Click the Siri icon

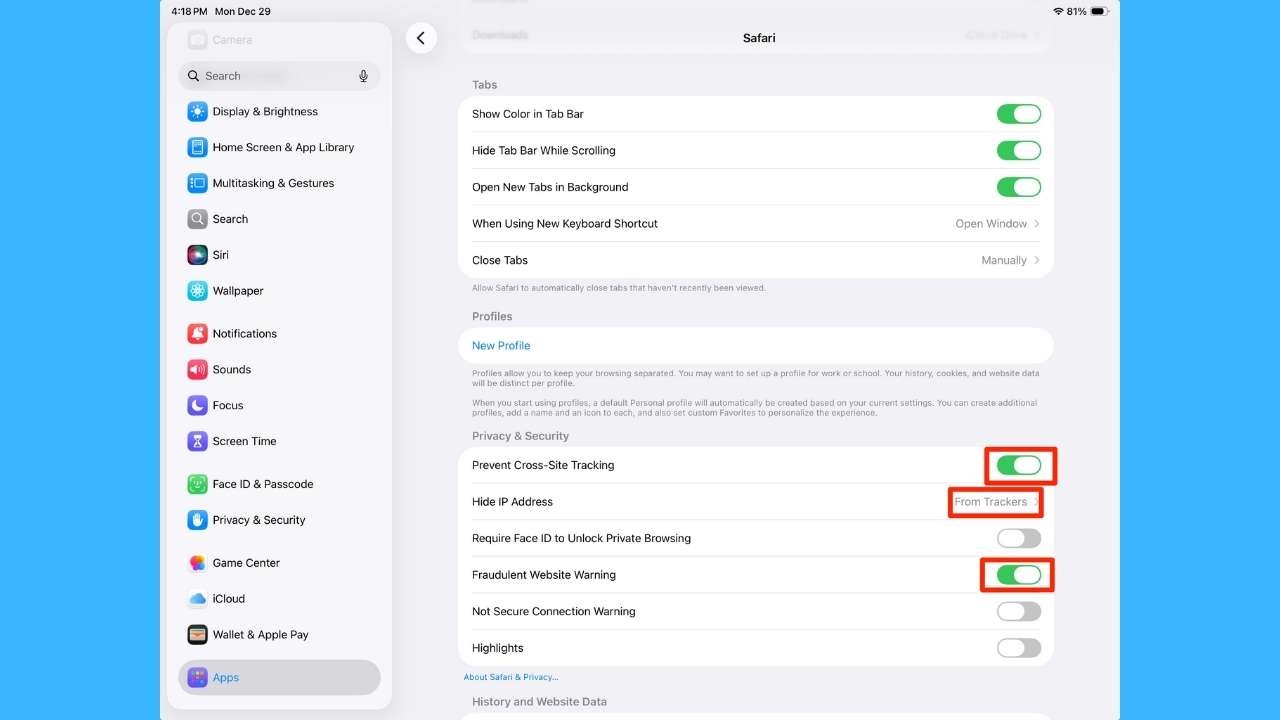click(197, 255)
